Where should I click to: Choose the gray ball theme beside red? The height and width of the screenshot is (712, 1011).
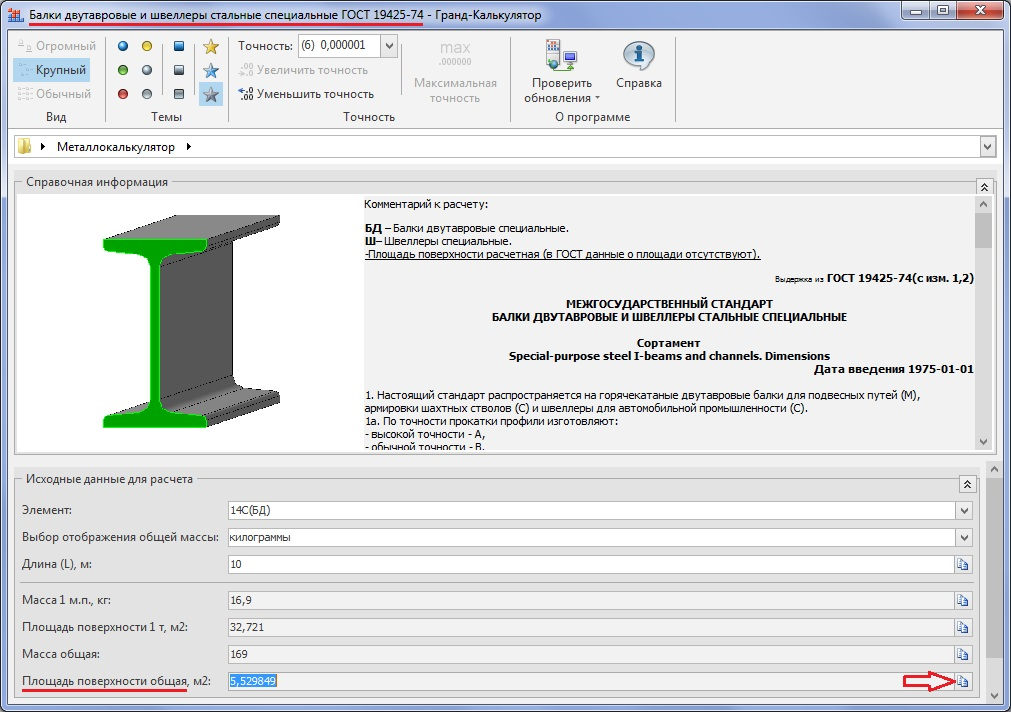[147, 94]
